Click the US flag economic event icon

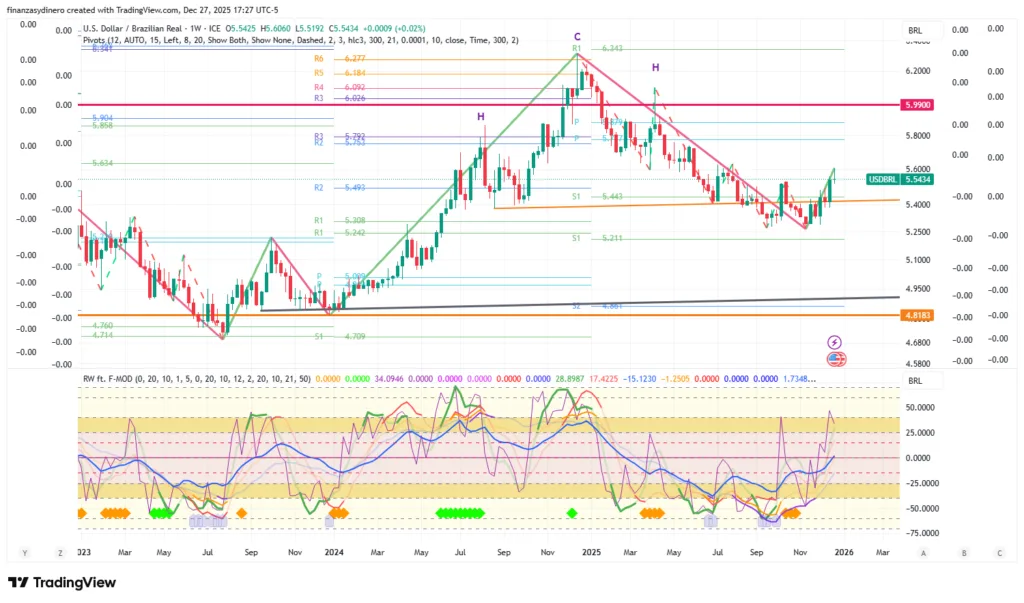tap(834, 359)
